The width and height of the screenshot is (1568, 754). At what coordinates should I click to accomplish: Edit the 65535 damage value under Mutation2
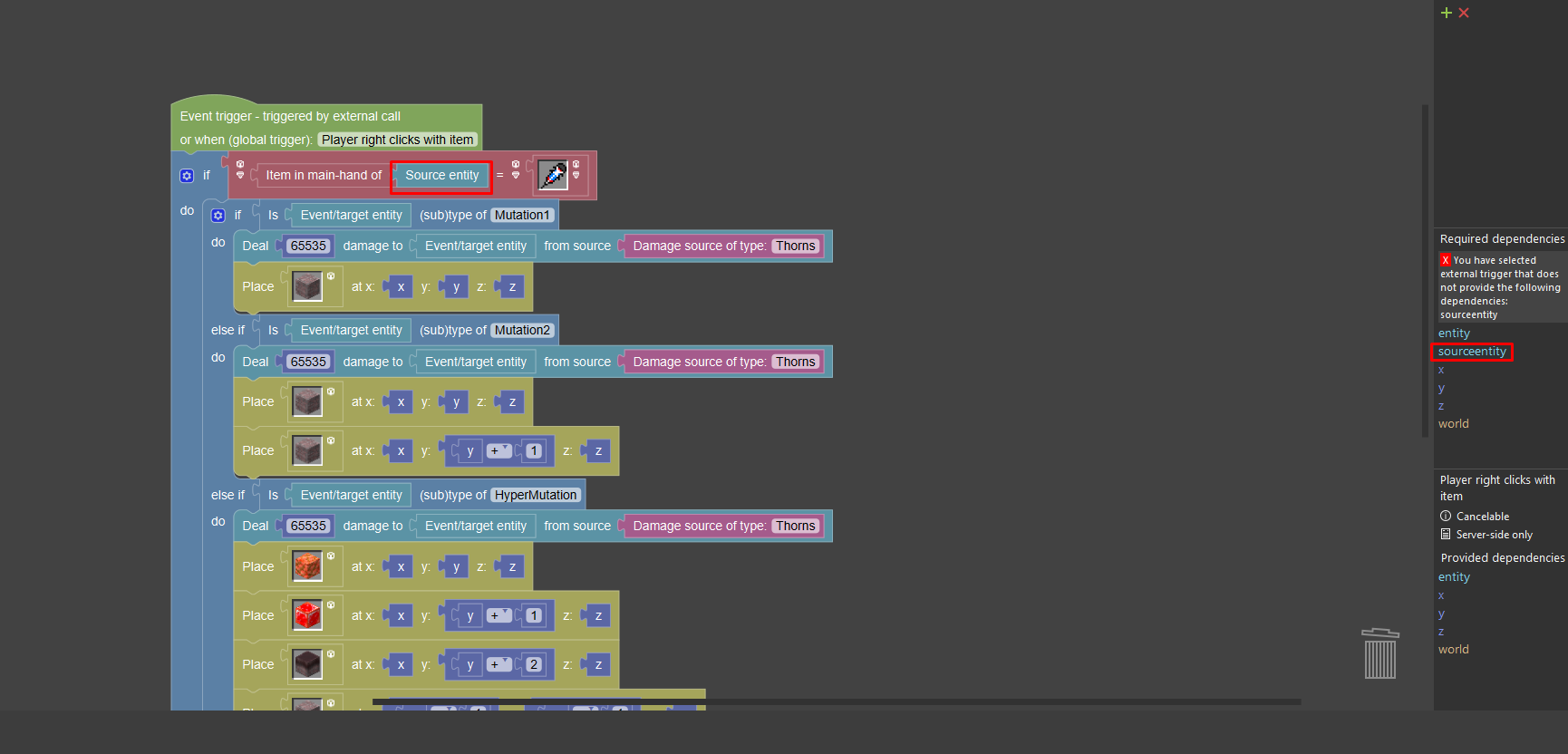point(308,362)
